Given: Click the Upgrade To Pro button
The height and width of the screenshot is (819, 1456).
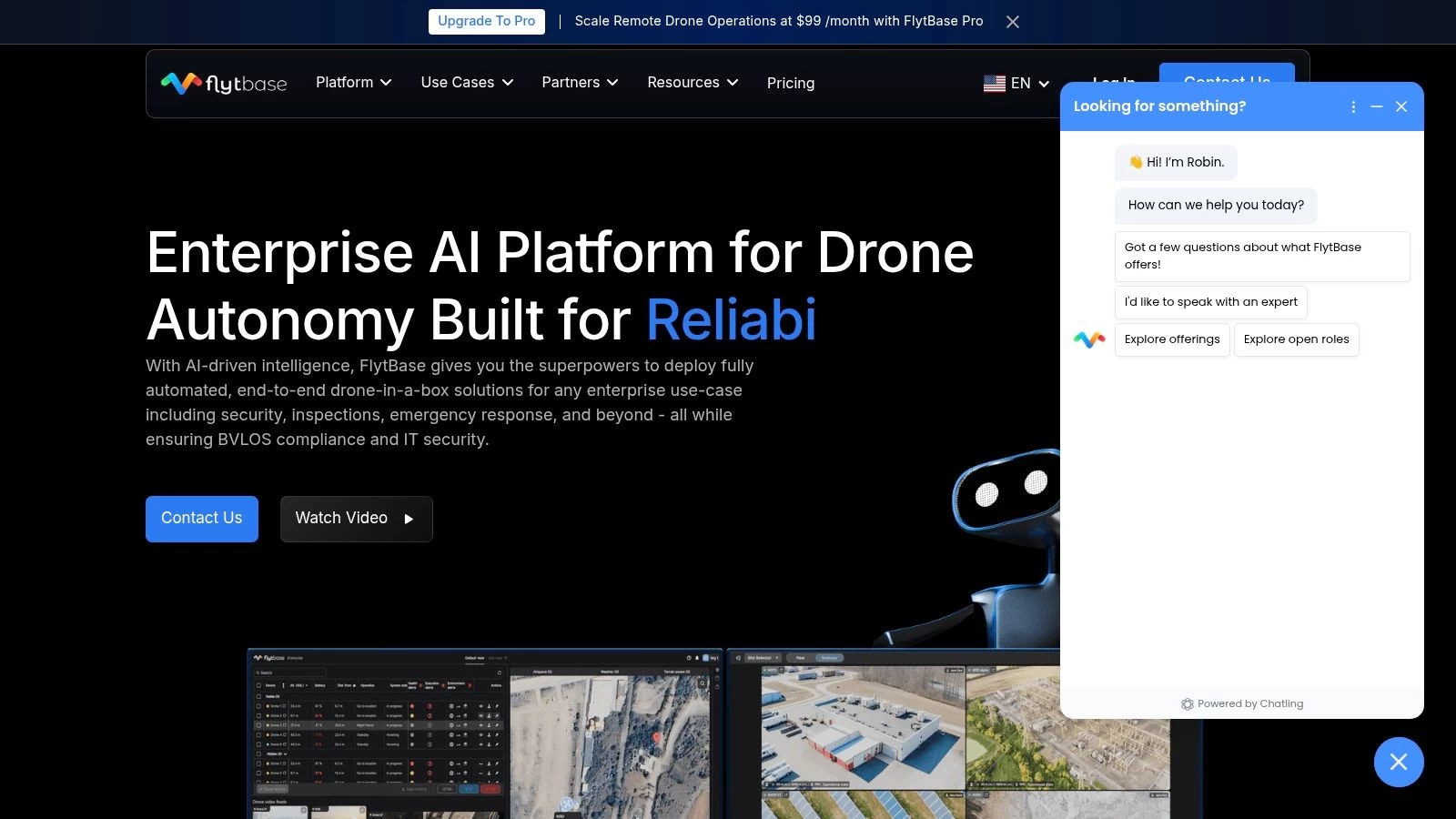Looking at the screenshot, I should coord(487,21).
